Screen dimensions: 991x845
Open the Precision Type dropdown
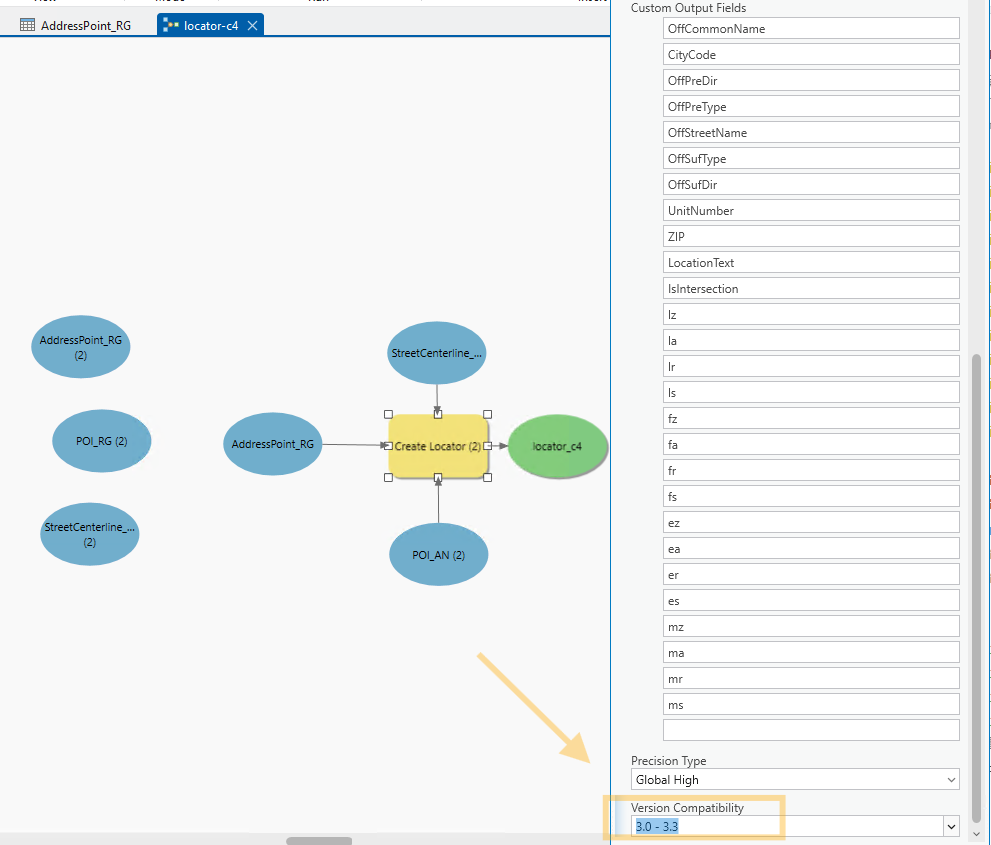point(795,780)
